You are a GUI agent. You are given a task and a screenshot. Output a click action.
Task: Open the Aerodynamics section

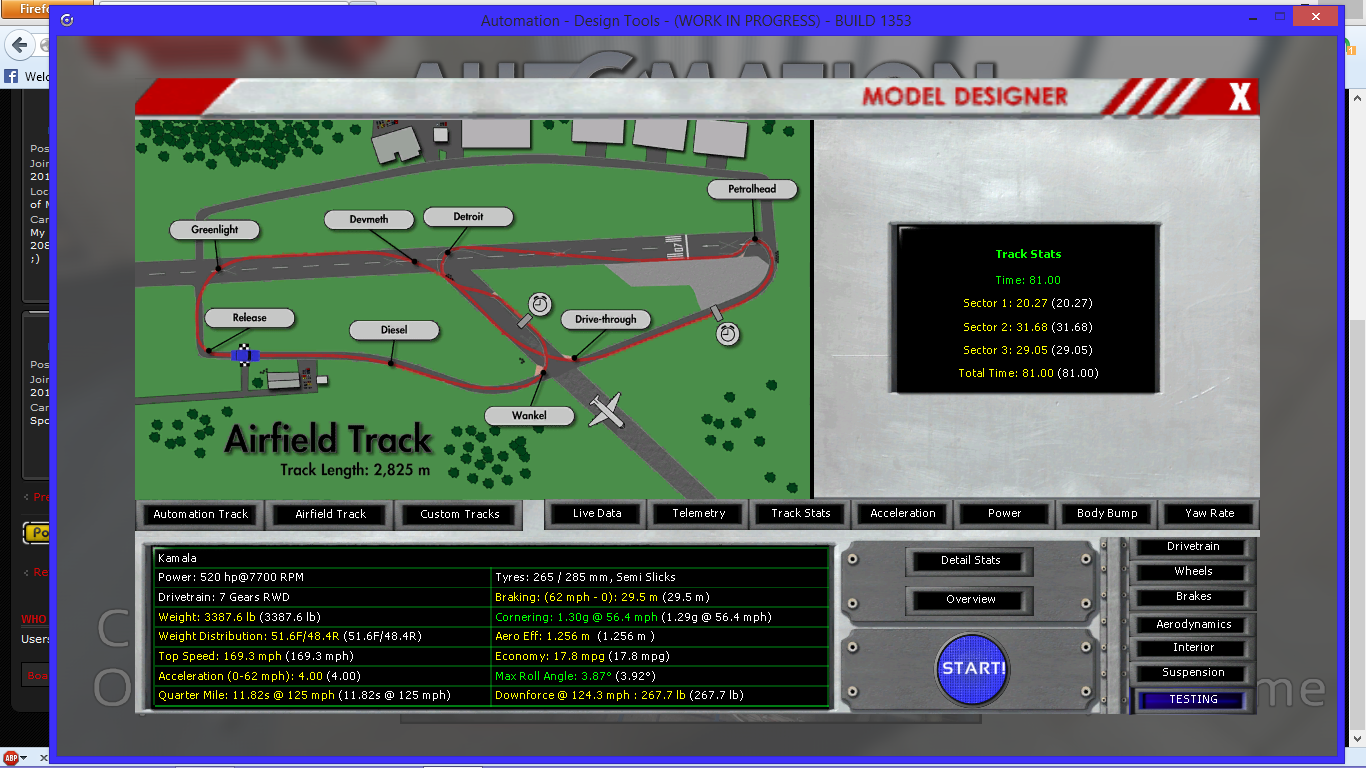tap(1193, 625)
